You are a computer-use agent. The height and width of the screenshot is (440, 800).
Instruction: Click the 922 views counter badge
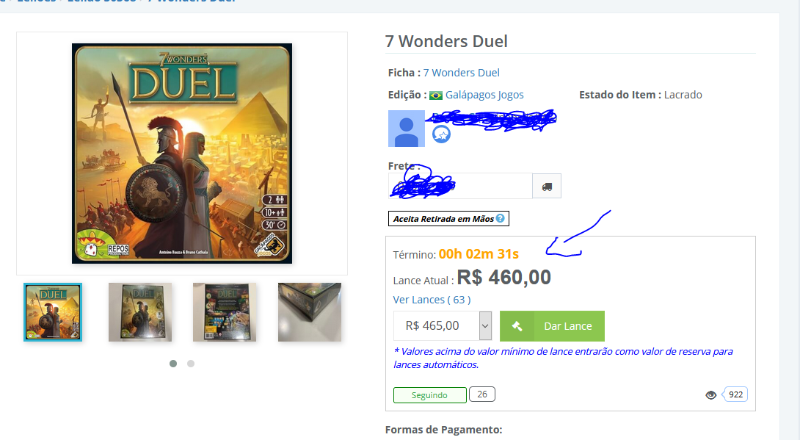(x=735, y=395)
